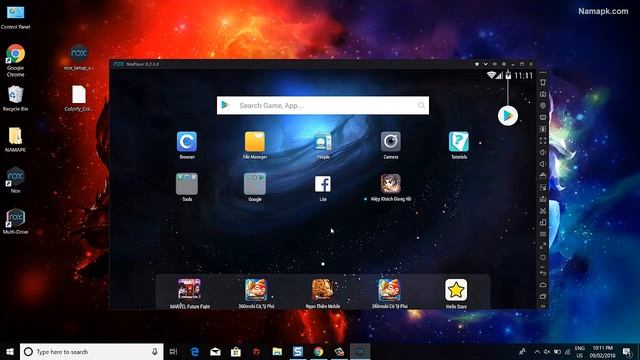
Task: Click the Search Game, App field
Action: pos(323,105)
